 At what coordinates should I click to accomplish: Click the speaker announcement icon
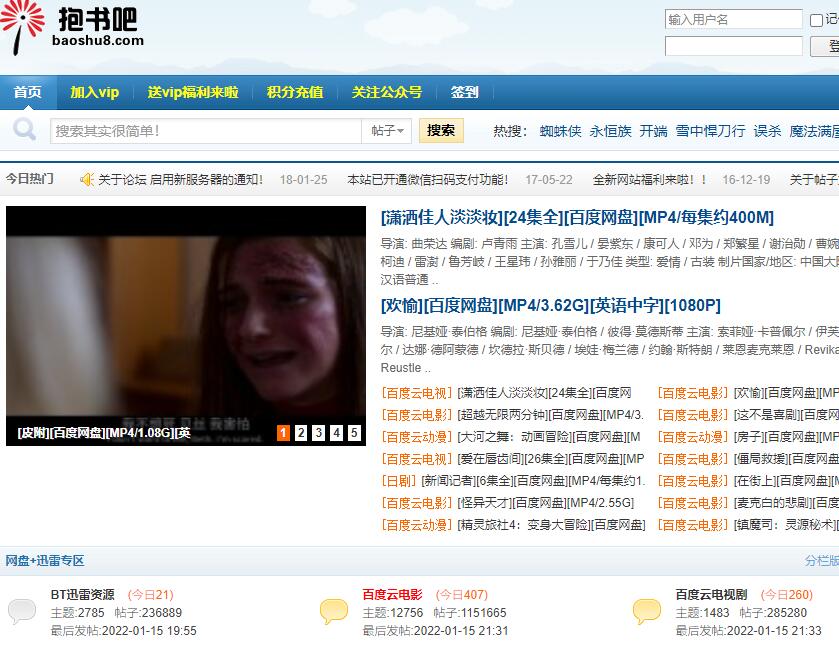click(x=87, y=180)
